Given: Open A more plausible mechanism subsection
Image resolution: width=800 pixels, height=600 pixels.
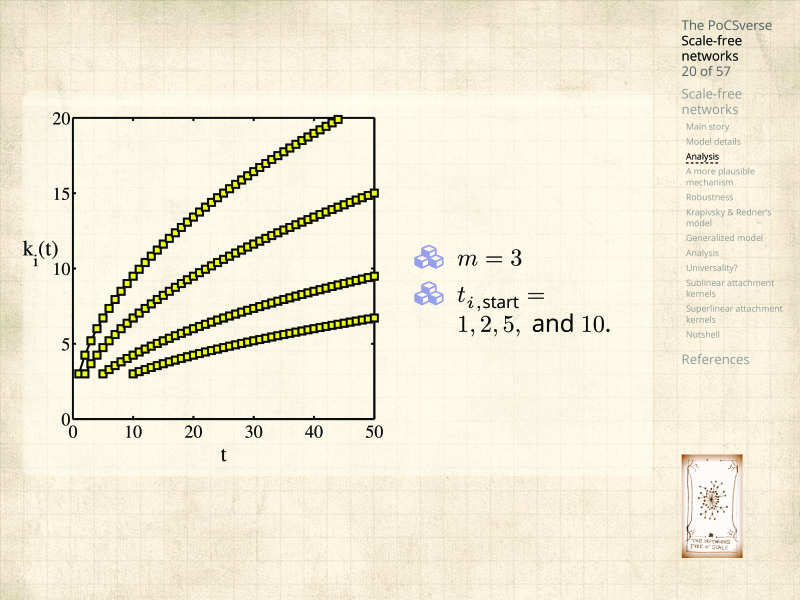Looking at the screenshot, I should point(720,177).
